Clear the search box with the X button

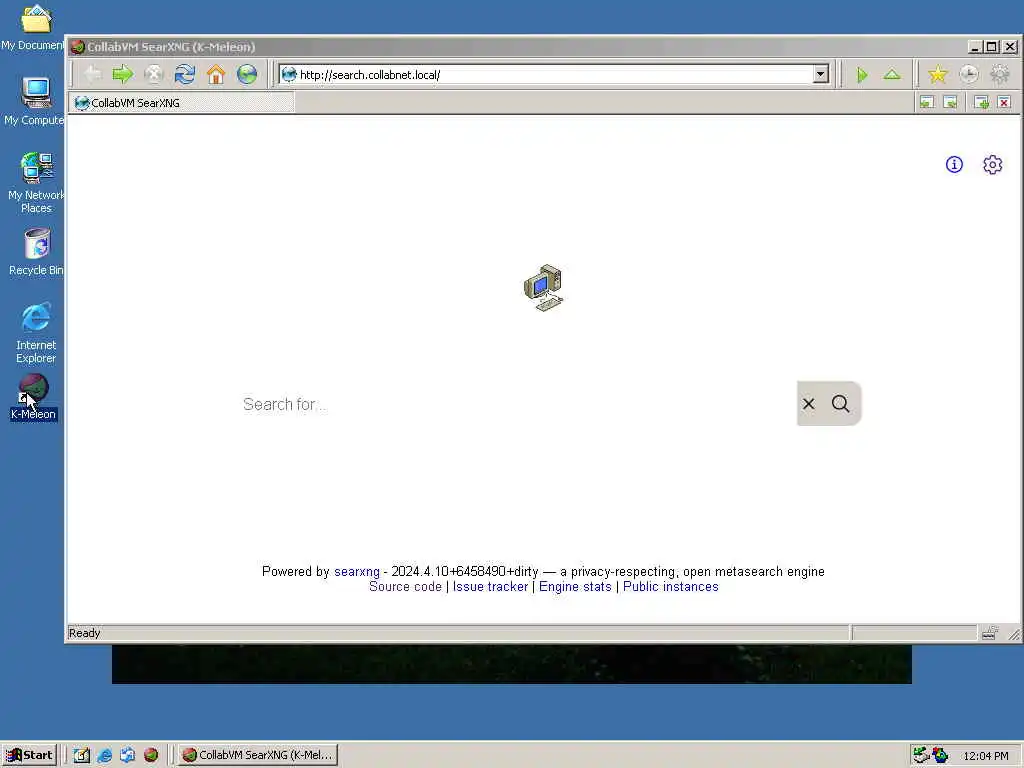(x=808, y=404)
